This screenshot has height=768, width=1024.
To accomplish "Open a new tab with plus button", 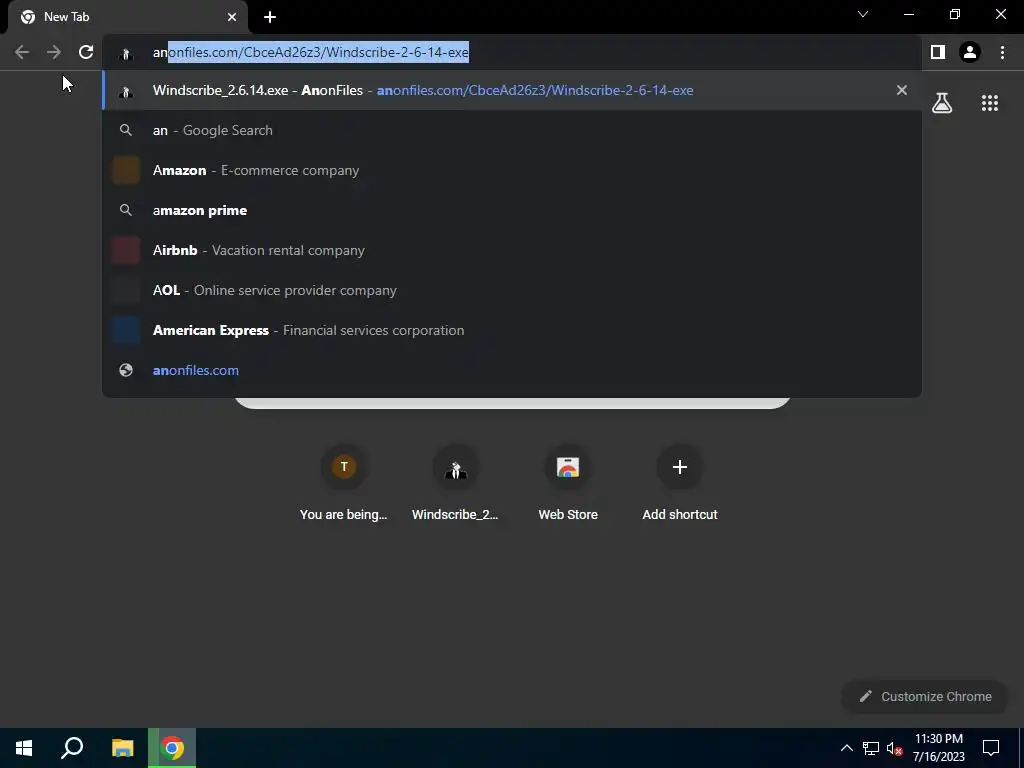I will click(270, 17).
